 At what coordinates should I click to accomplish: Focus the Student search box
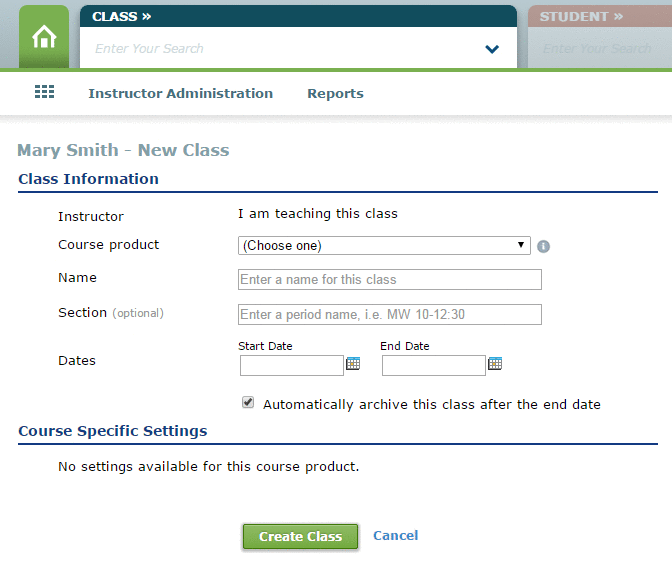point(600,48)
